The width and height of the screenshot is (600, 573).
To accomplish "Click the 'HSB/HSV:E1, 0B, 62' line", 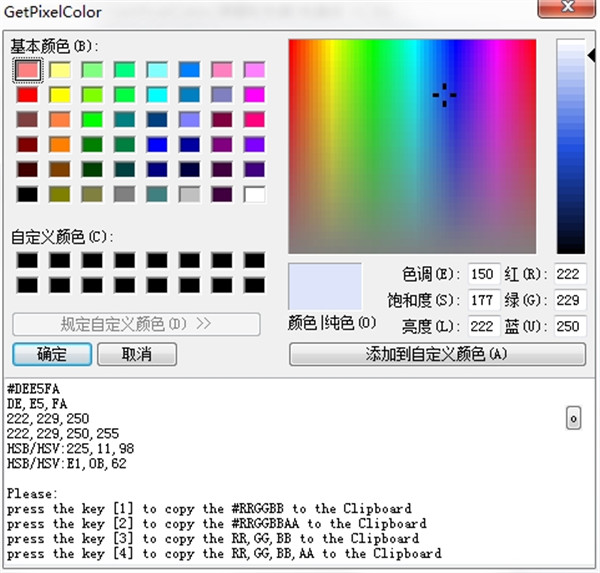I will coord(67,464).
